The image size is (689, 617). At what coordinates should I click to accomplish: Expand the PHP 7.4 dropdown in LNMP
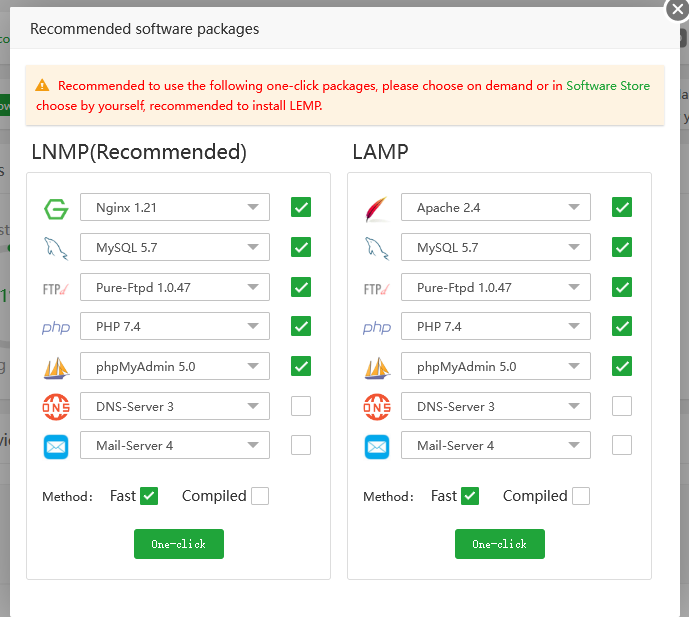[175, 327]
